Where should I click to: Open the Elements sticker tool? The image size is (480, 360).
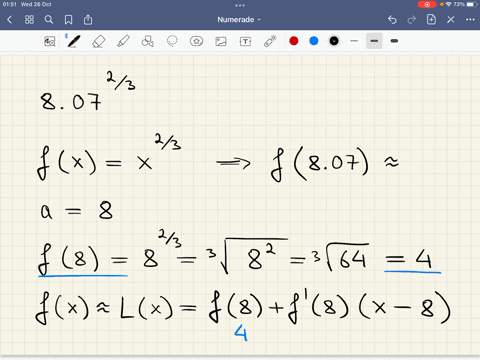point(196,41)
